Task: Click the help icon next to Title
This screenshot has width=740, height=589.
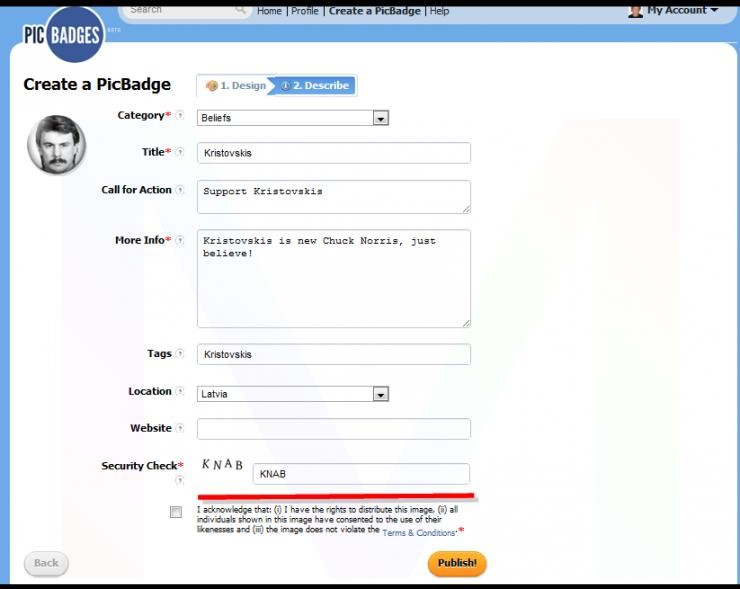Action: 180,152
